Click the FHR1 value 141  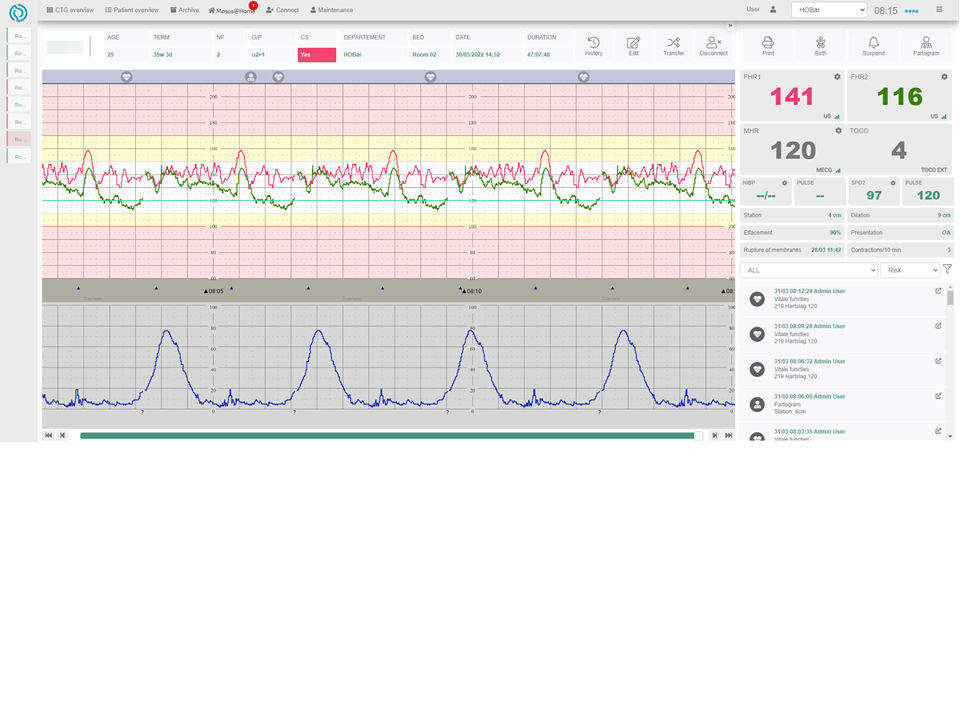coord(792,97)
